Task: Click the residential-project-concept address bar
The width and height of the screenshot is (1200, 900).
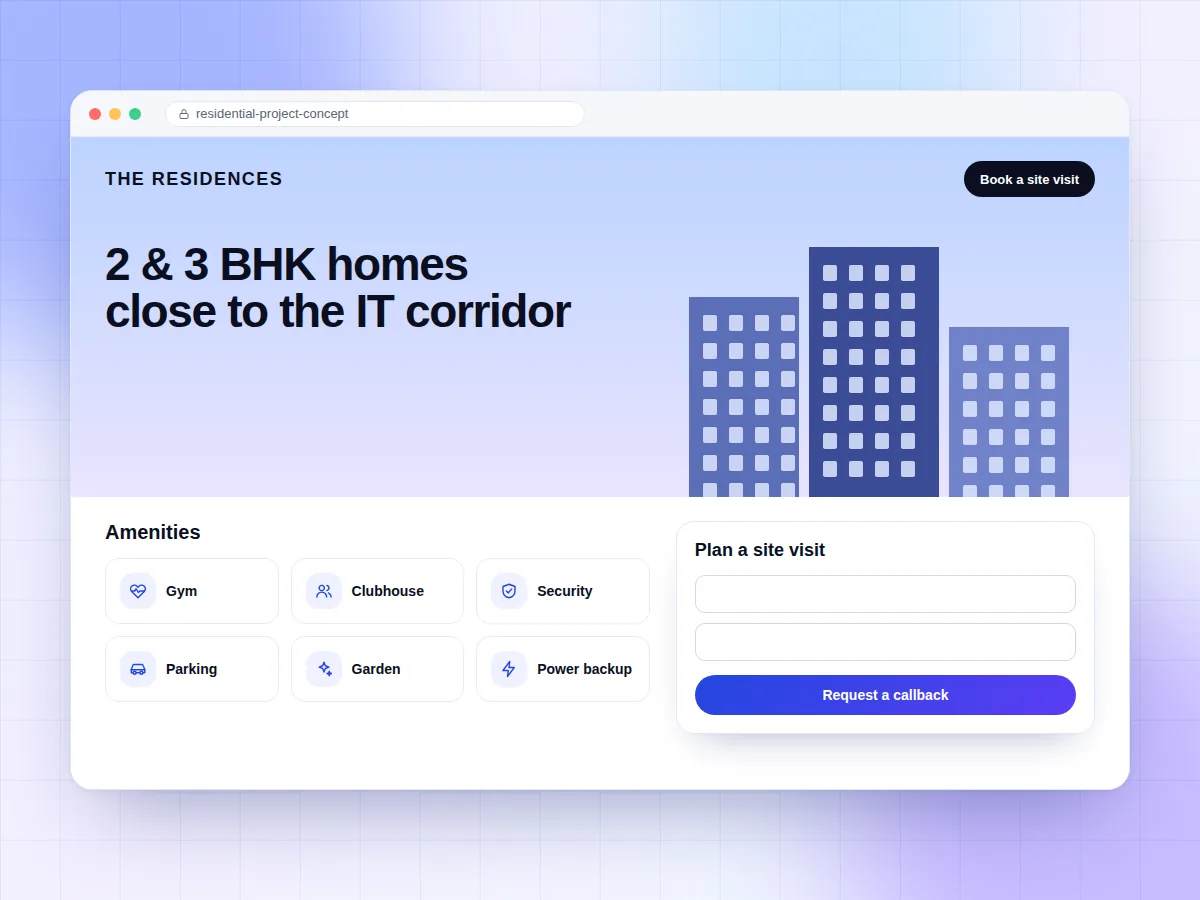Action: pos(375,114)
